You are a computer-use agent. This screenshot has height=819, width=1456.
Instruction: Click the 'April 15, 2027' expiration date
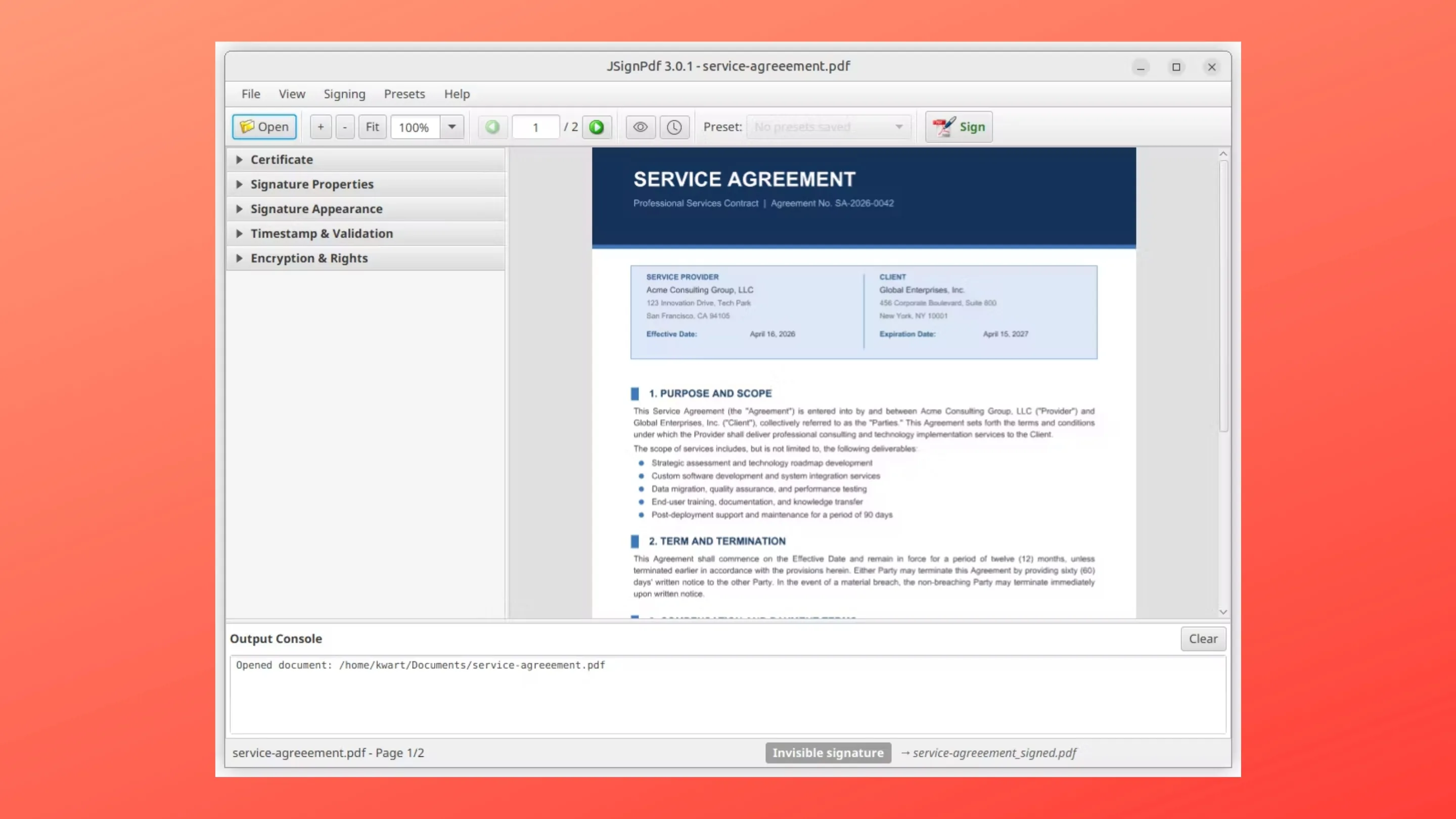pos(1006,334)
